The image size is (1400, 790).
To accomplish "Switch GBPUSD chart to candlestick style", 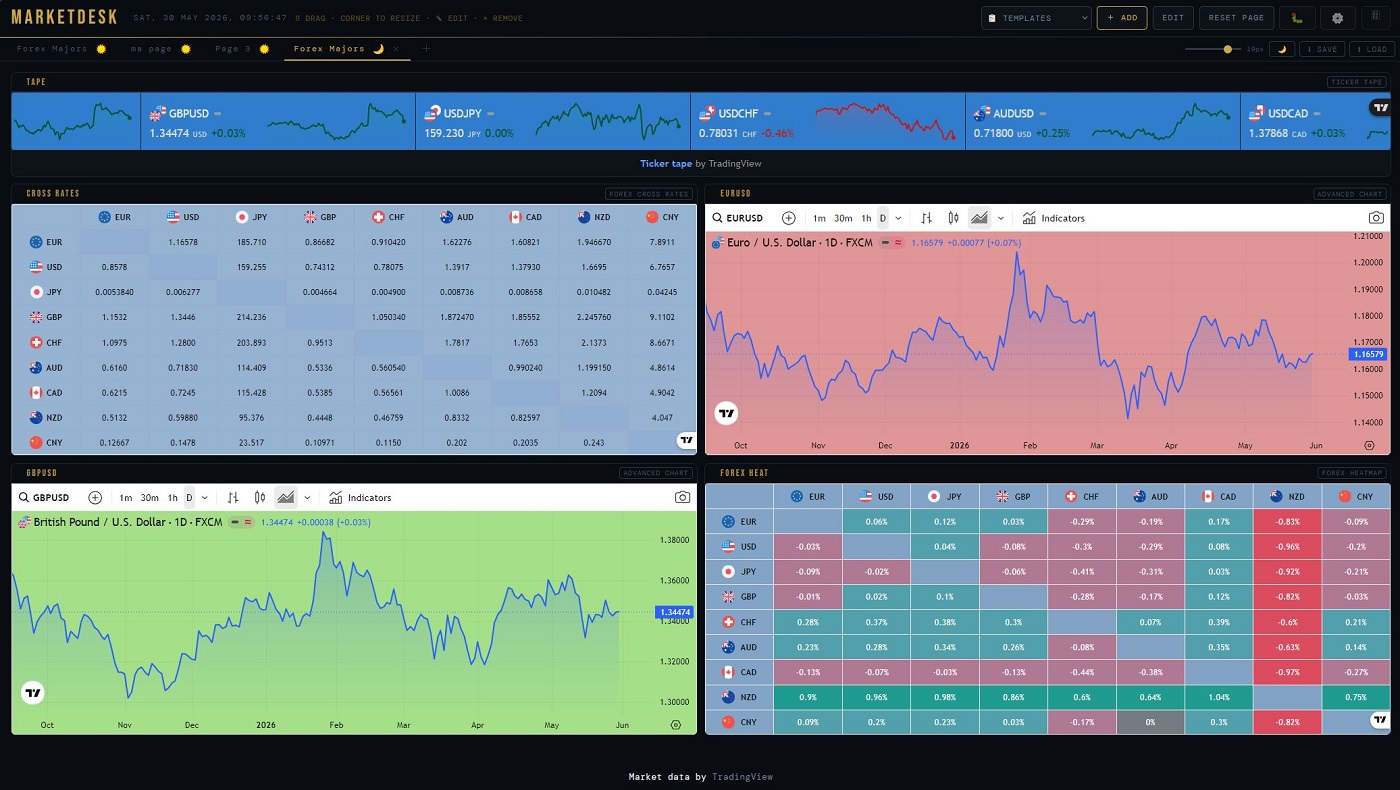I will click(x=260, y=497).
